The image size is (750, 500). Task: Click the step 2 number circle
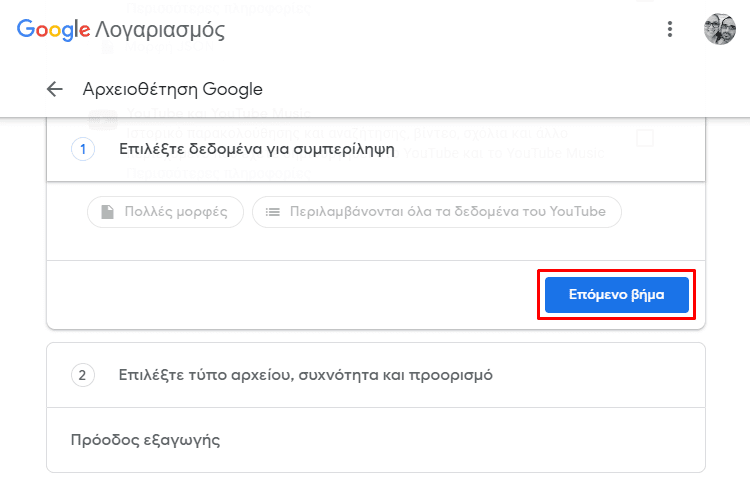click(x=83, y=375)
